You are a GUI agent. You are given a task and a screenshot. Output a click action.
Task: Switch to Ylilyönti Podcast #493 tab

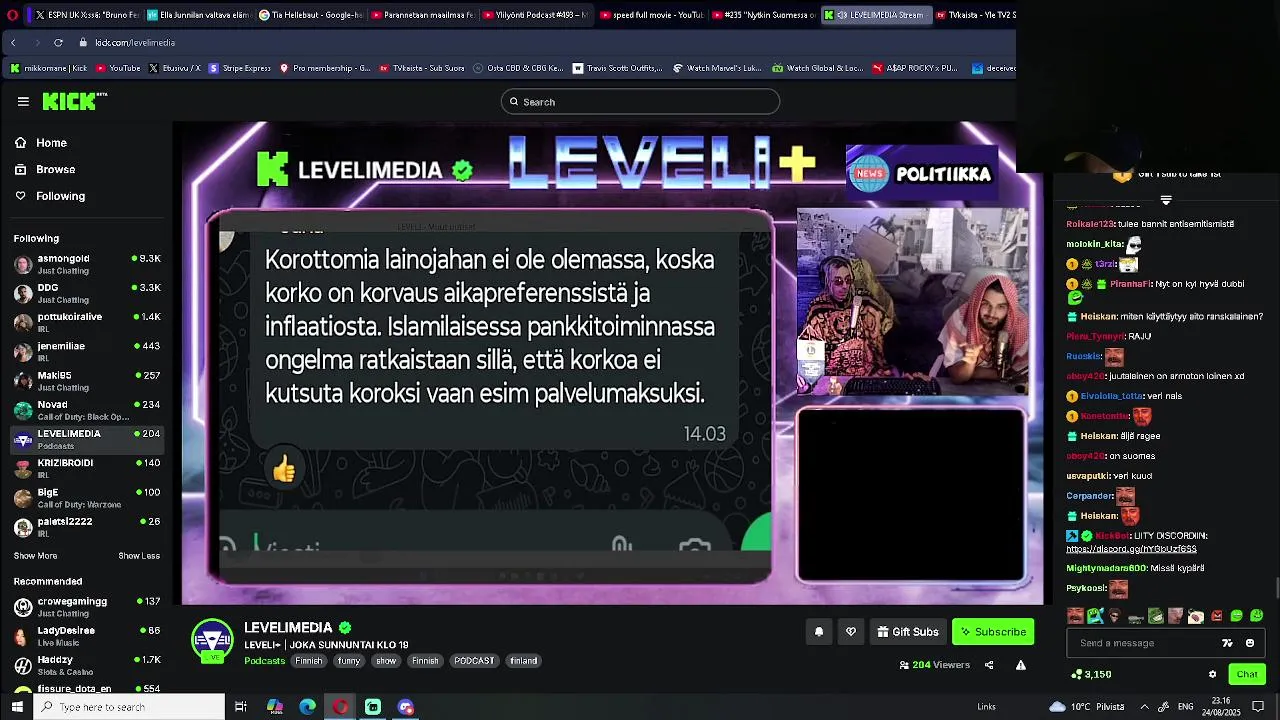pyautogui.click(x=533, y=15)
